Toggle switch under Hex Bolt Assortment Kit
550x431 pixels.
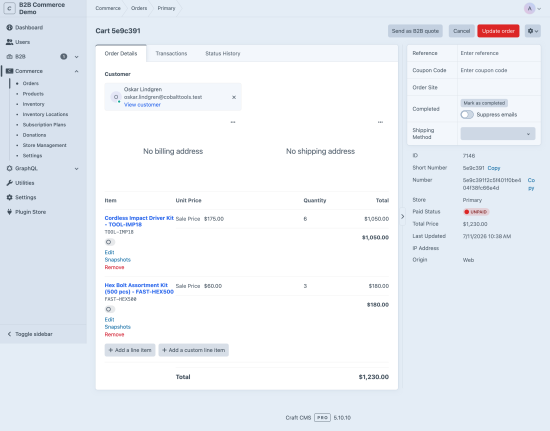[x=110, y=309]
